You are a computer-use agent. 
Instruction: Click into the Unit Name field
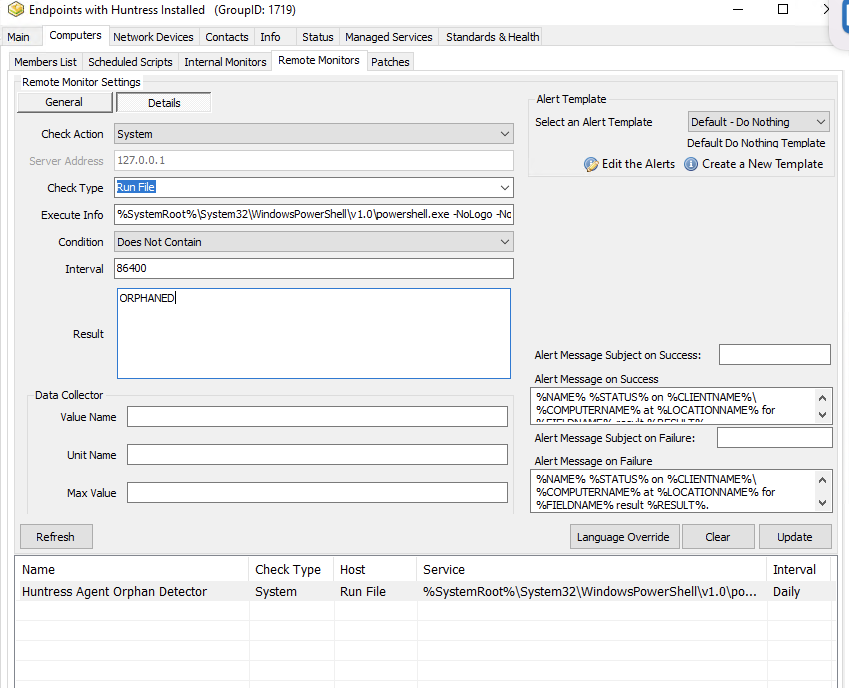317,455
